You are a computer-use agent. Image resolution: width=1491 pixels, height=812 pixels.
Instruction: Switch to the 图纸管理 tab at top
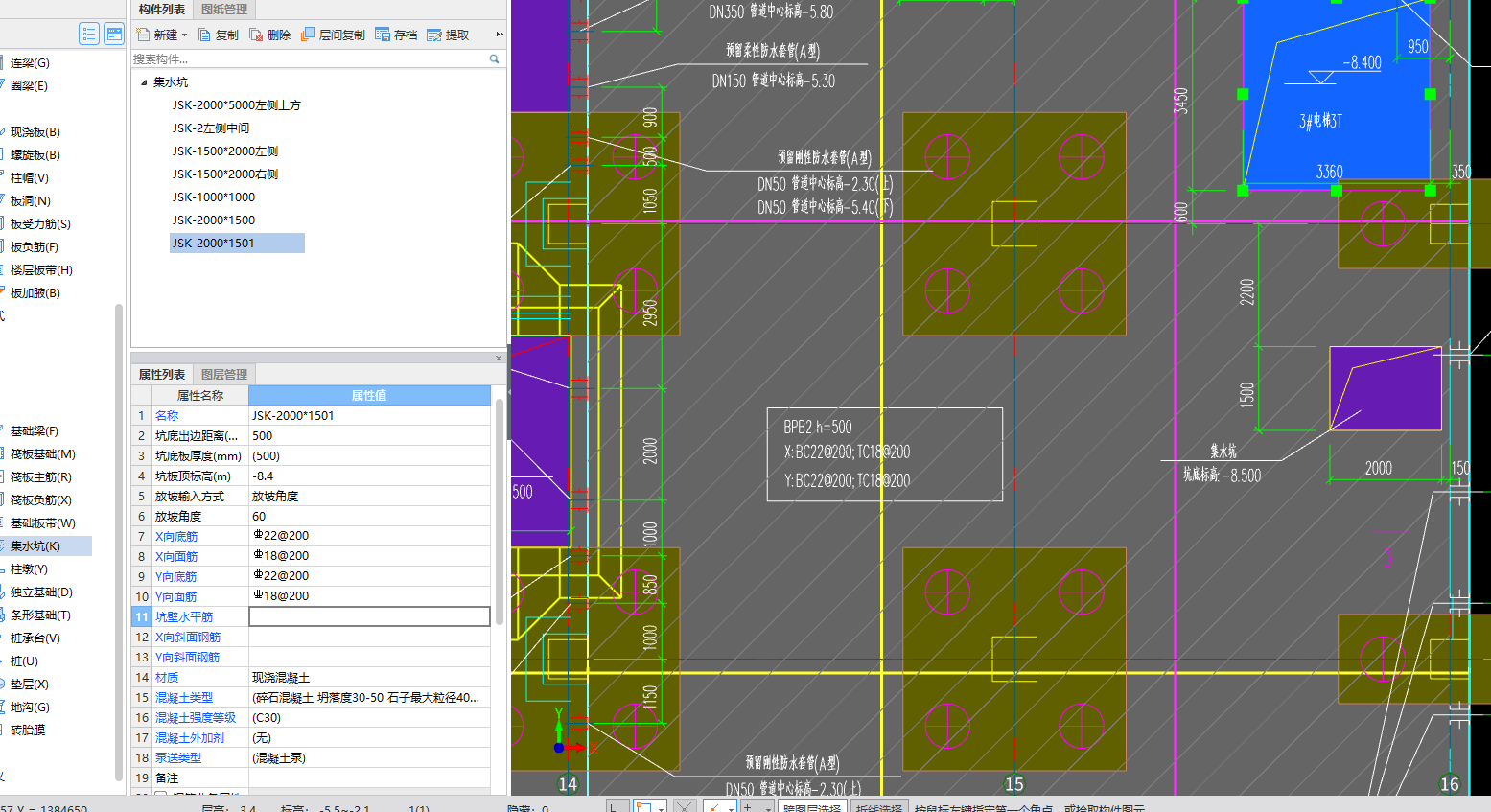tap(224, 10)
